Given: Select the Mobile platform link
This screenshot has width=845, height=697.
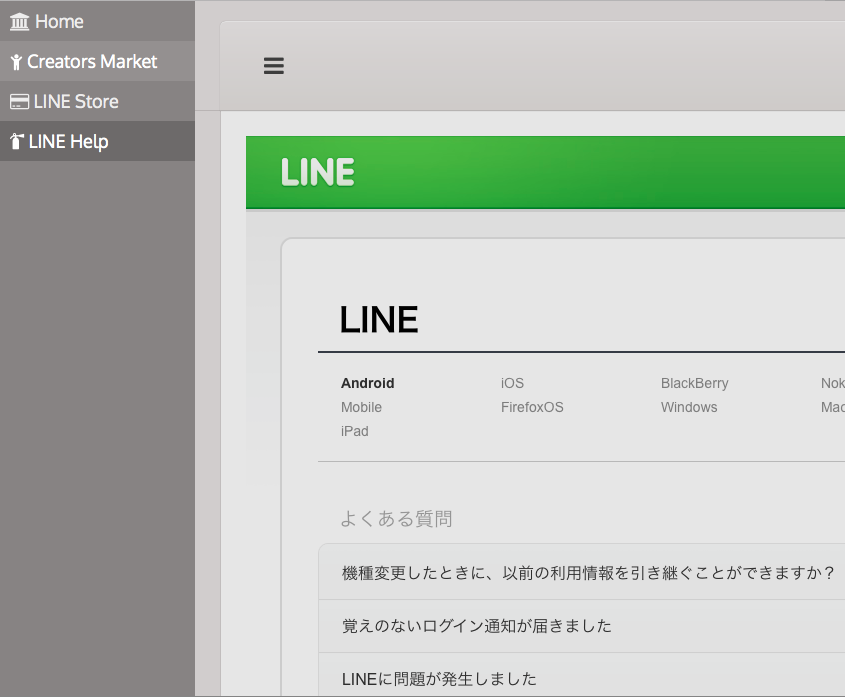Looking at the screenshot, I should tap(361, 407).
